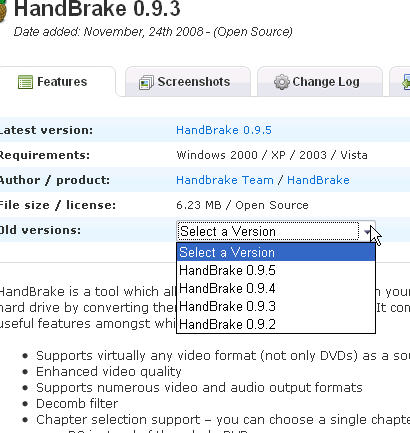The width and height of the screenshot is (410, 433).
Task: Click the HandBrake pineapple logo icon
Action: 3,10
